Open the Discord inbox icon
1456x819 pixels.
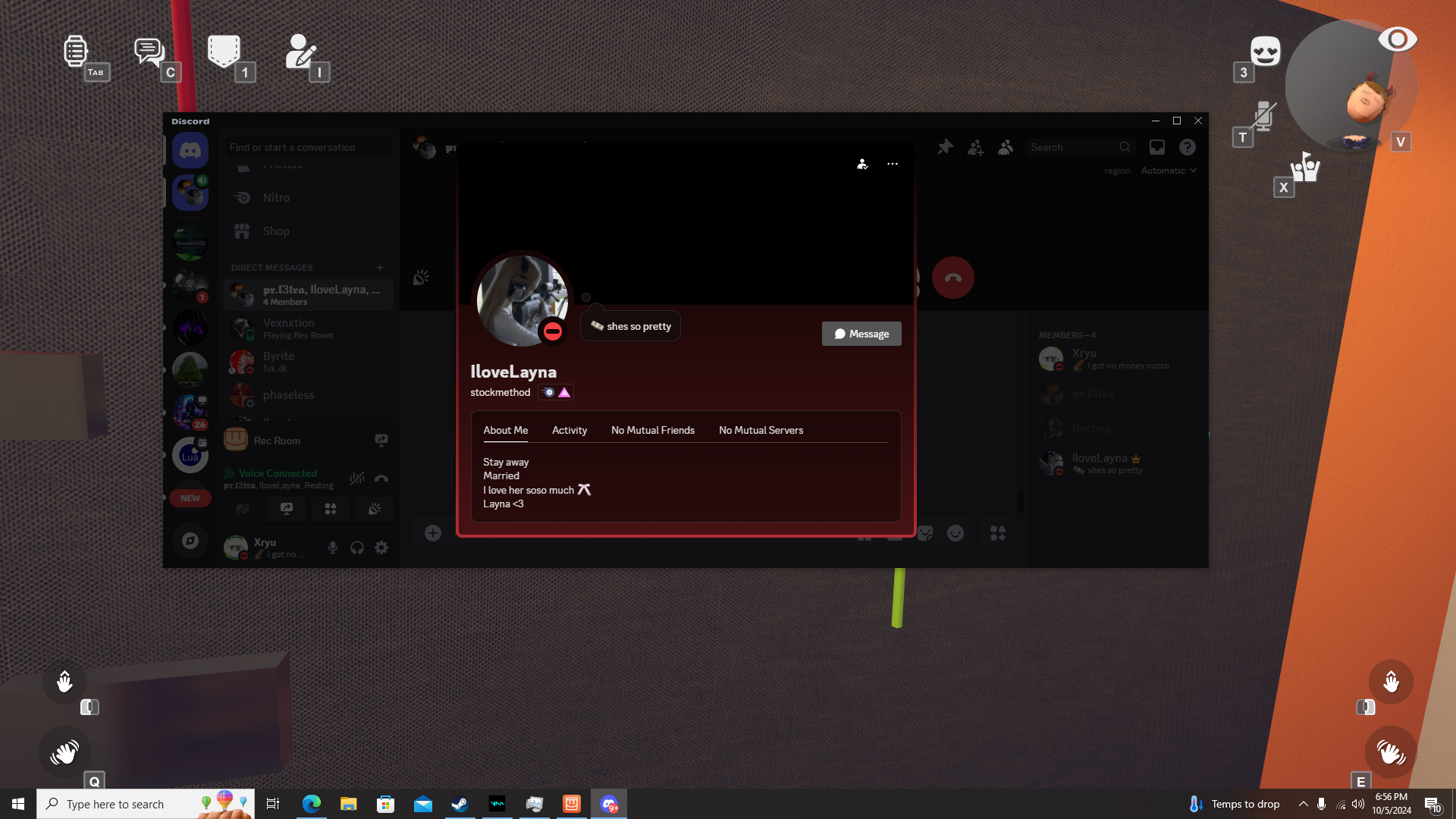pyautogui.click(x=1157, y=147)
